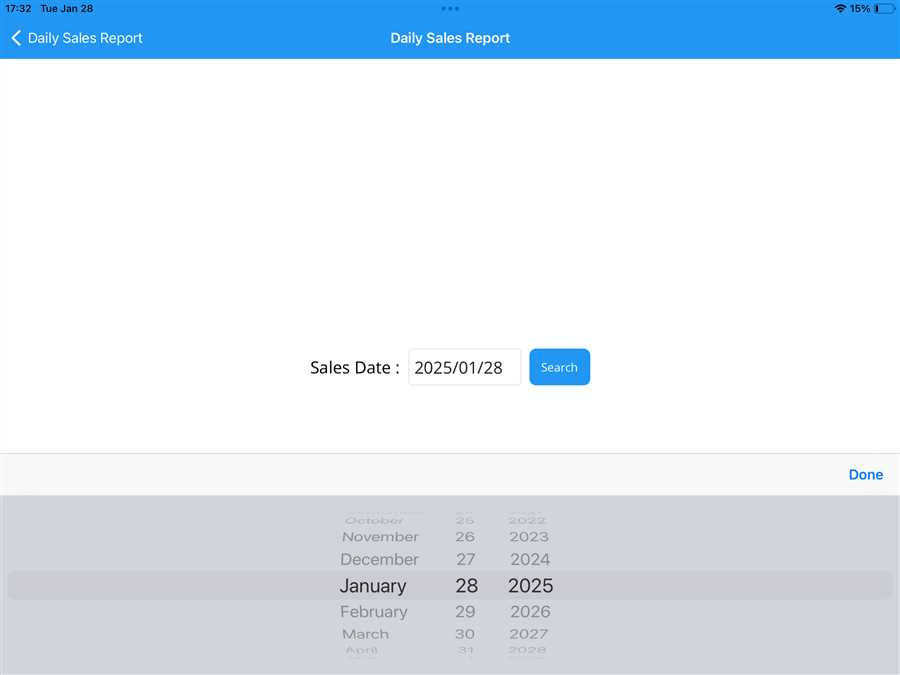This screenshot has height=675, width=900.
Task: Pick March in the month wheel
Action: (365, 634)
